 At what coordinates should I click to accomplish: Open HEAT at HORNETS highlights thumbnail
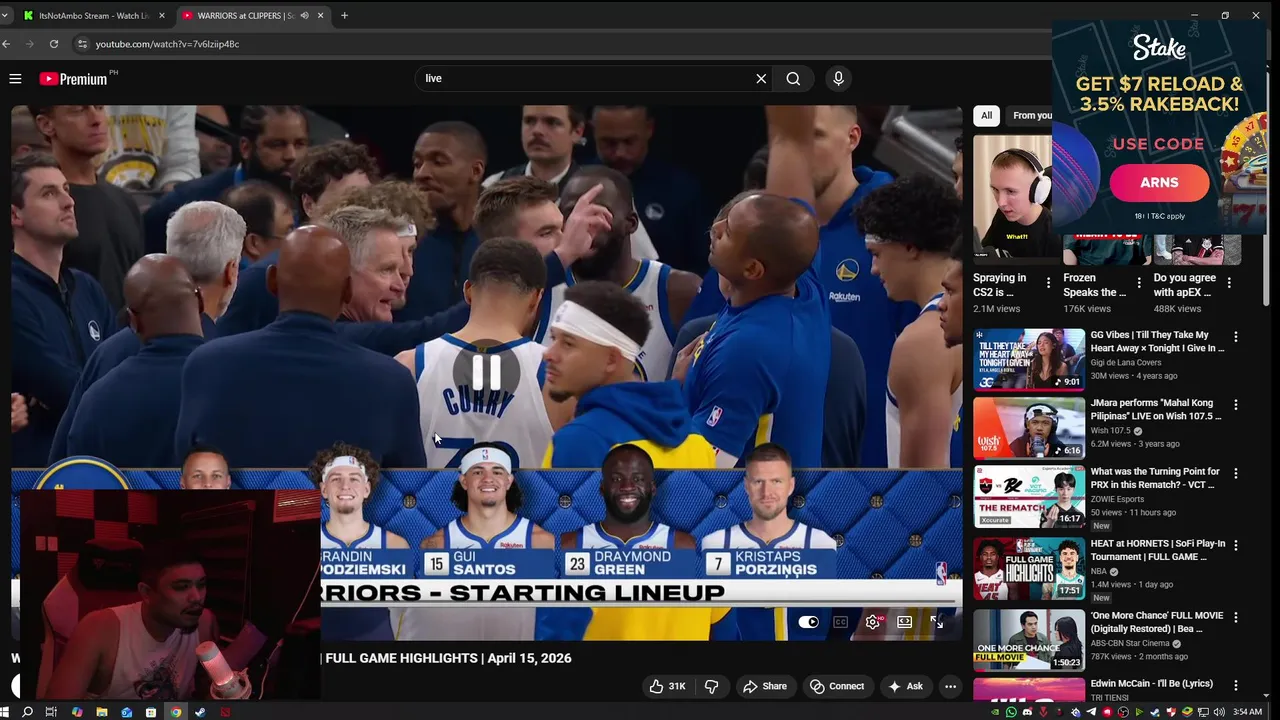coord(1029,568)
